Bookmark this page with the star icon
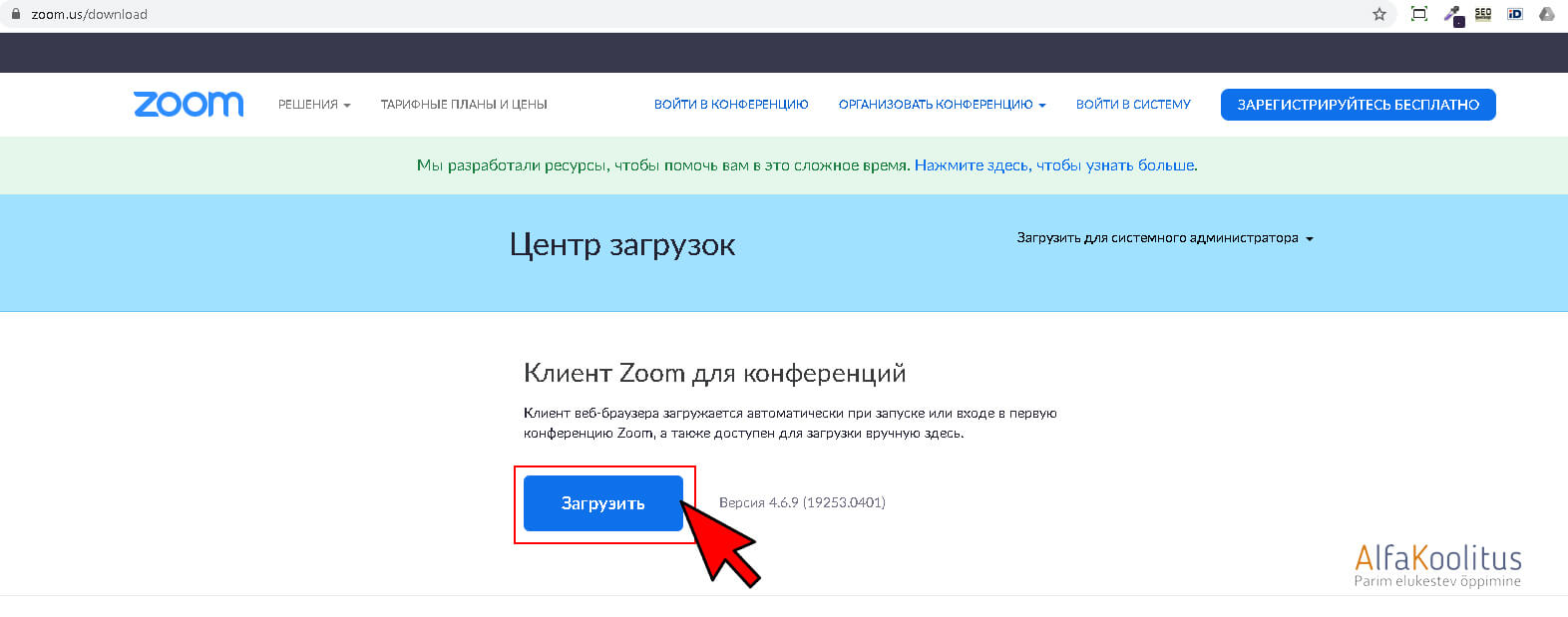The image size is (1568, 617). click(x=1379, y=14)
